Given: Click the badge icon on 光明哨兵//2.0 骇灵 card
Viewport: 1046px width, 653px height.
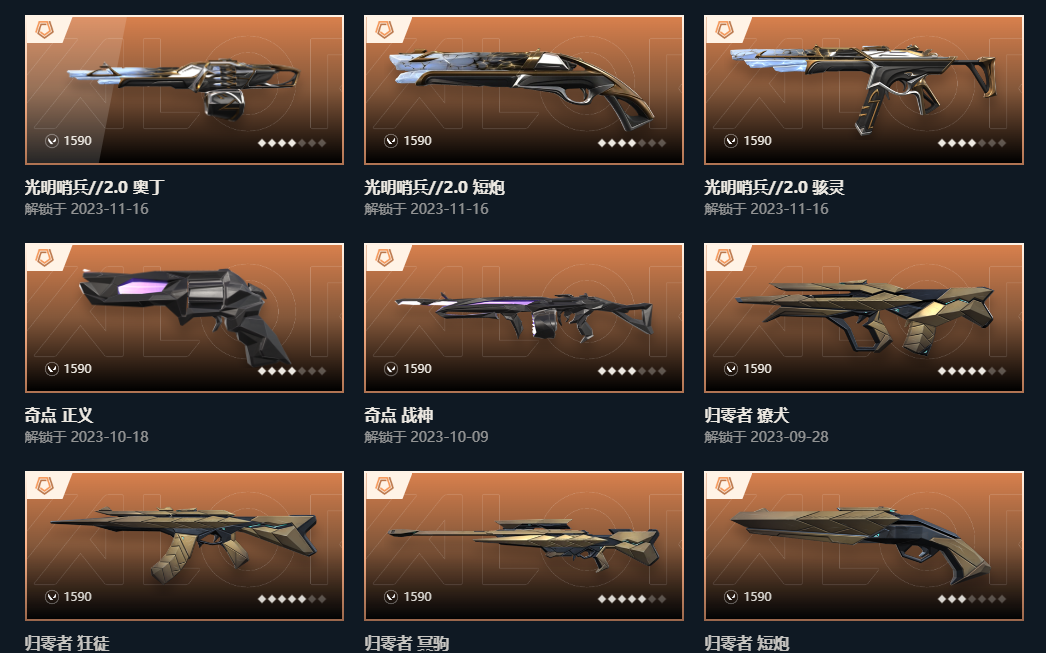Looking at the screenshot, I should pyautogui.click(x=724, y=29).
